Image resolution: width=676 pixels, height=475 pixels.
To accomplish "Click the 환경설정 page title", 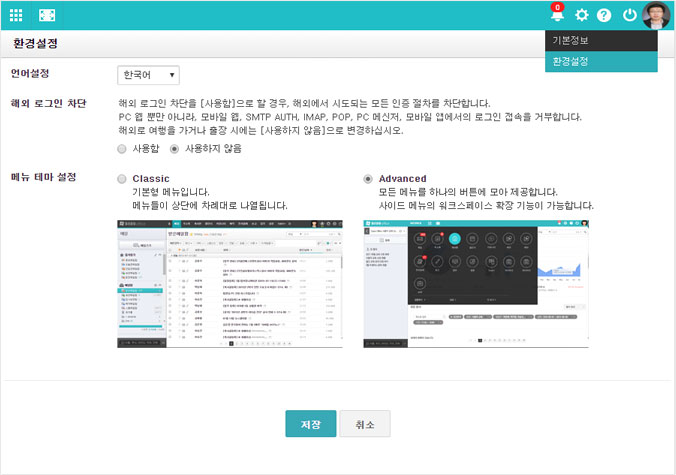I will 35,43.
